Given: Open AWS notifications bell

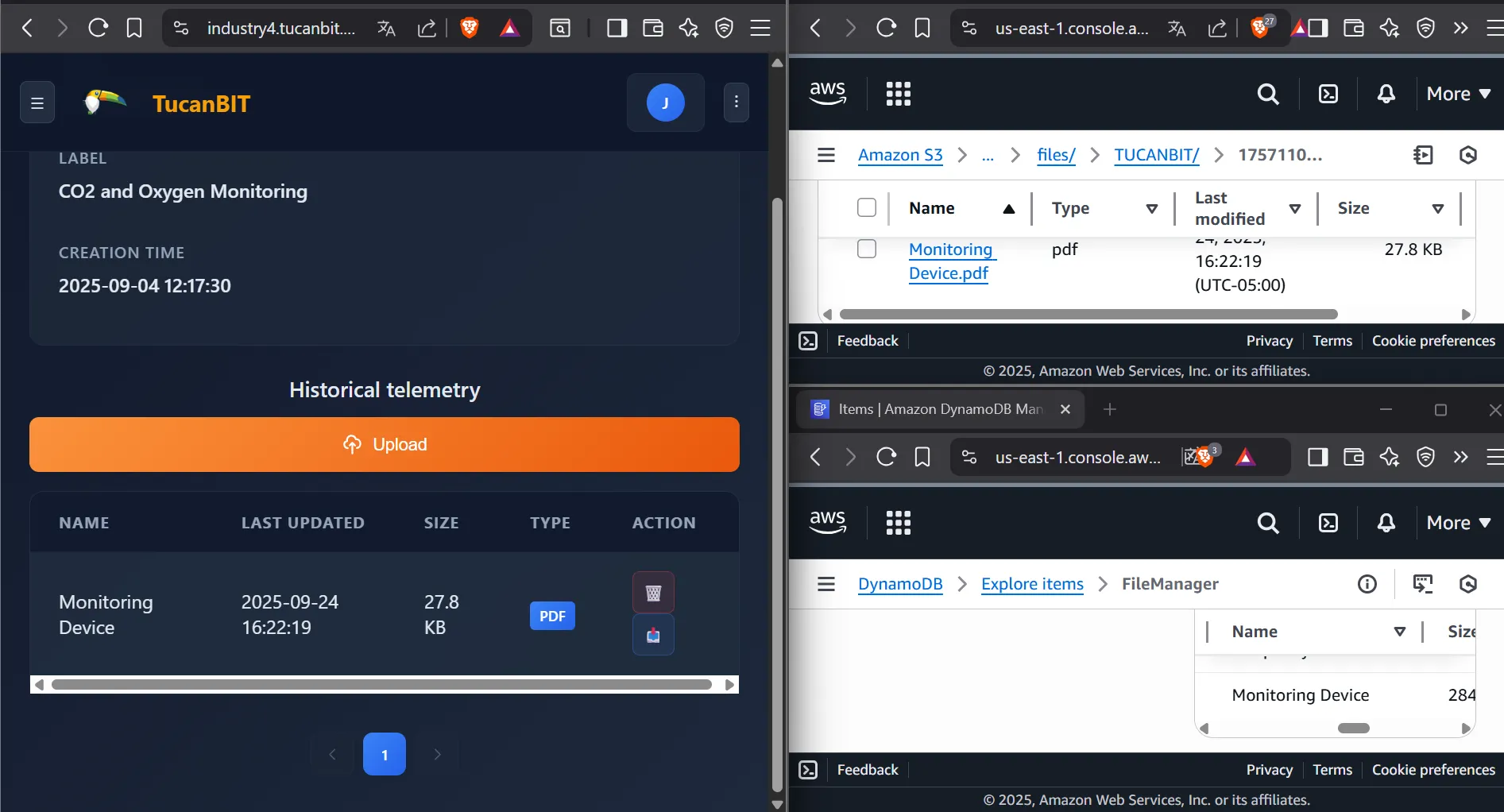Looking at the screenshot, I should click(x=1386, y=93).
